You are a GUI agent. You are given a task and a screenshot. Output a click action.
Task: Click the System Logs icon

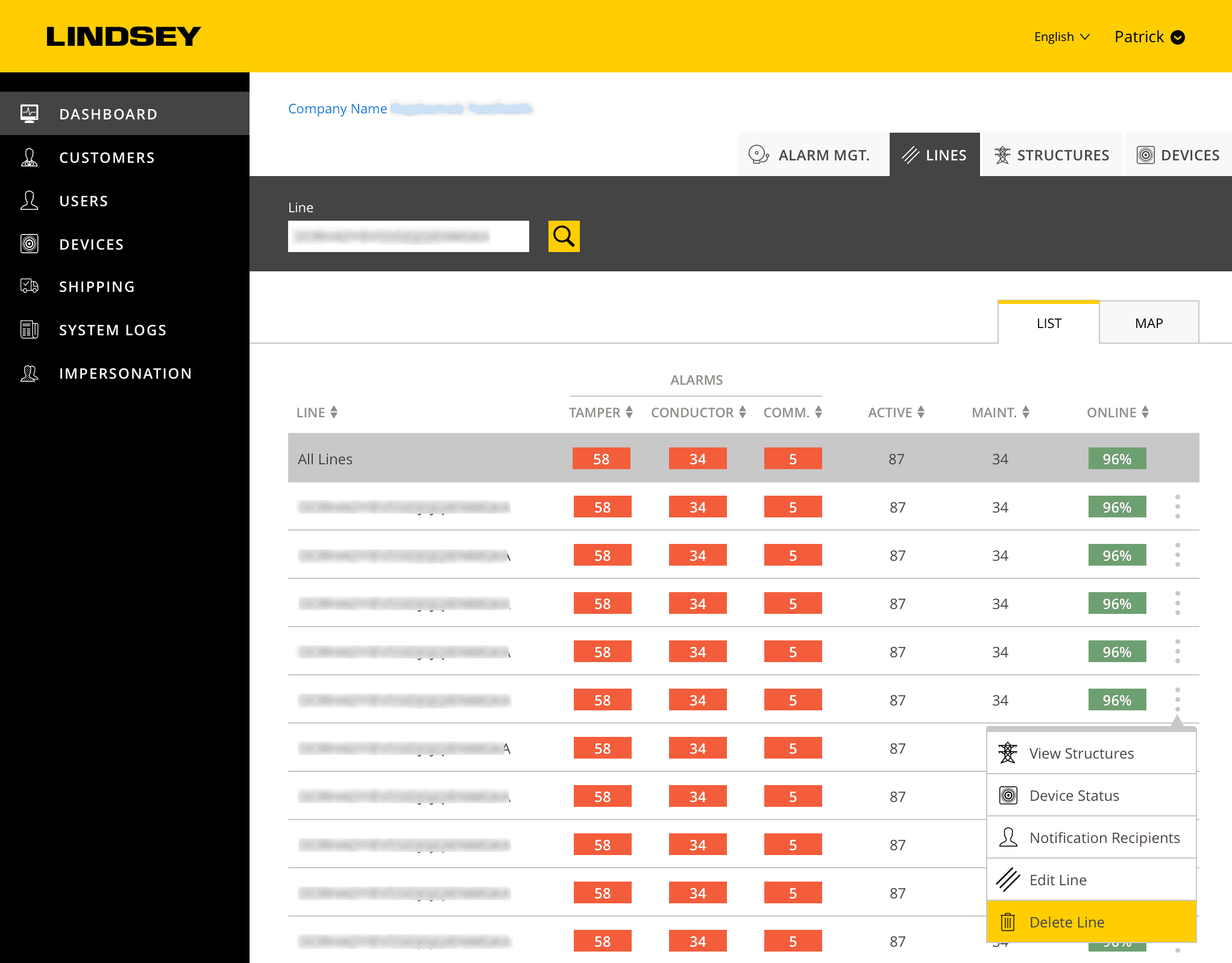point(30,329)
